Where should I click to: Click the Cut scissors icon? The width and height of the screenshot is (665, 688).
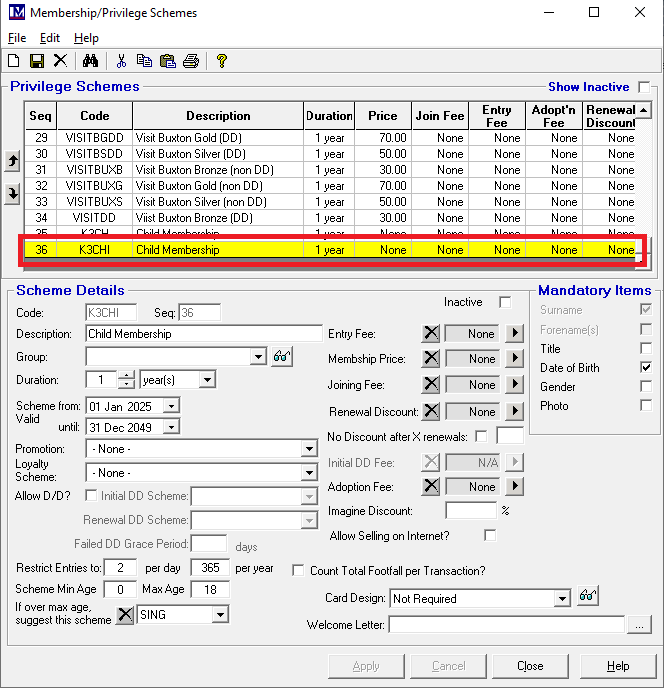(x=122, y=61)
